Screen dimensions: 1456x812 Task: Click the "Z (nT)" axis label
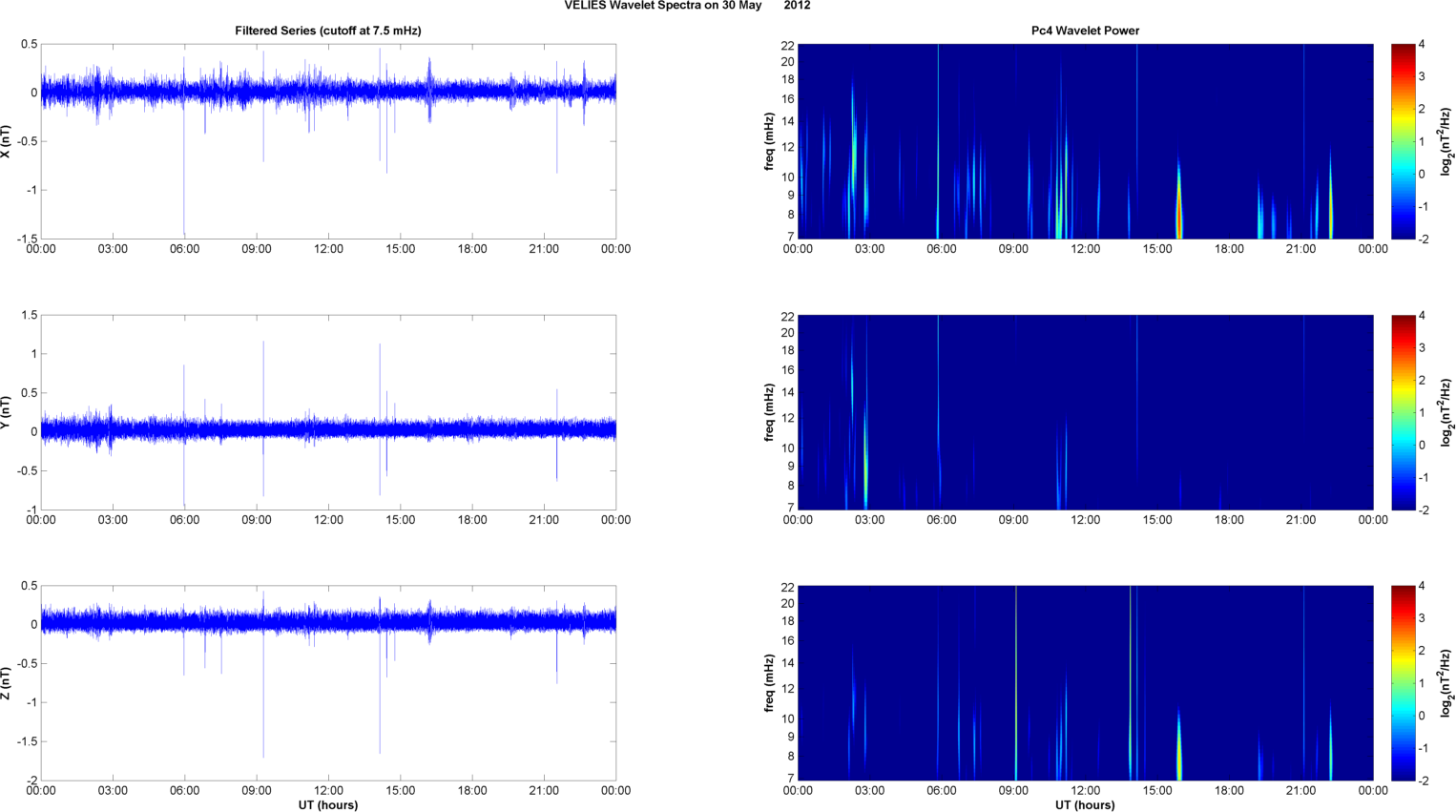click(7, 683)
